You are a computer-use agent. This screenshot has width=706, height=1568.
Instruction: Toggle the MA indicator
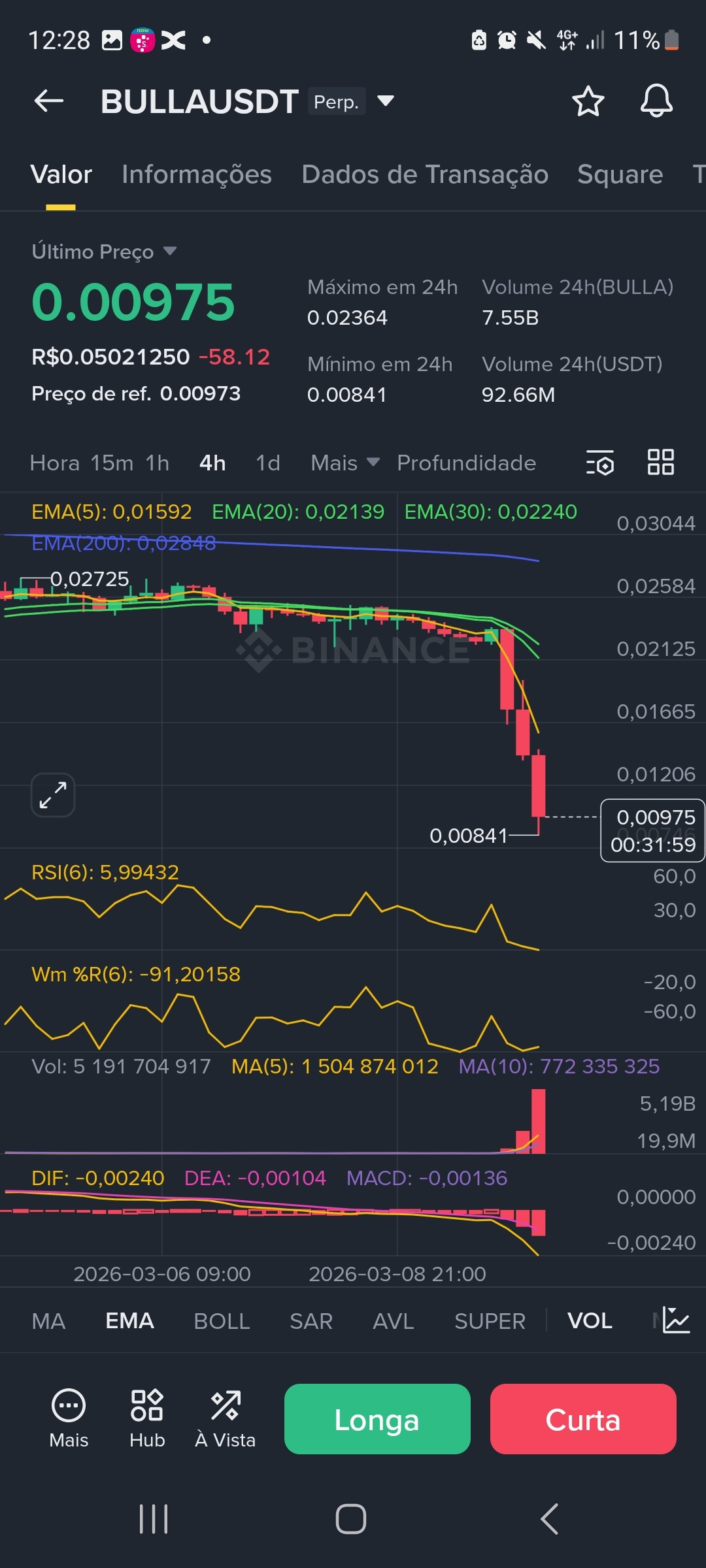[x=48, y=1321]
